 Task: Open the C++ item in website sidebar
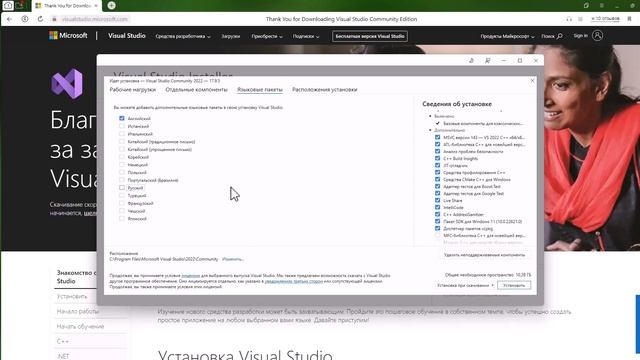click(x=62, y=341)
